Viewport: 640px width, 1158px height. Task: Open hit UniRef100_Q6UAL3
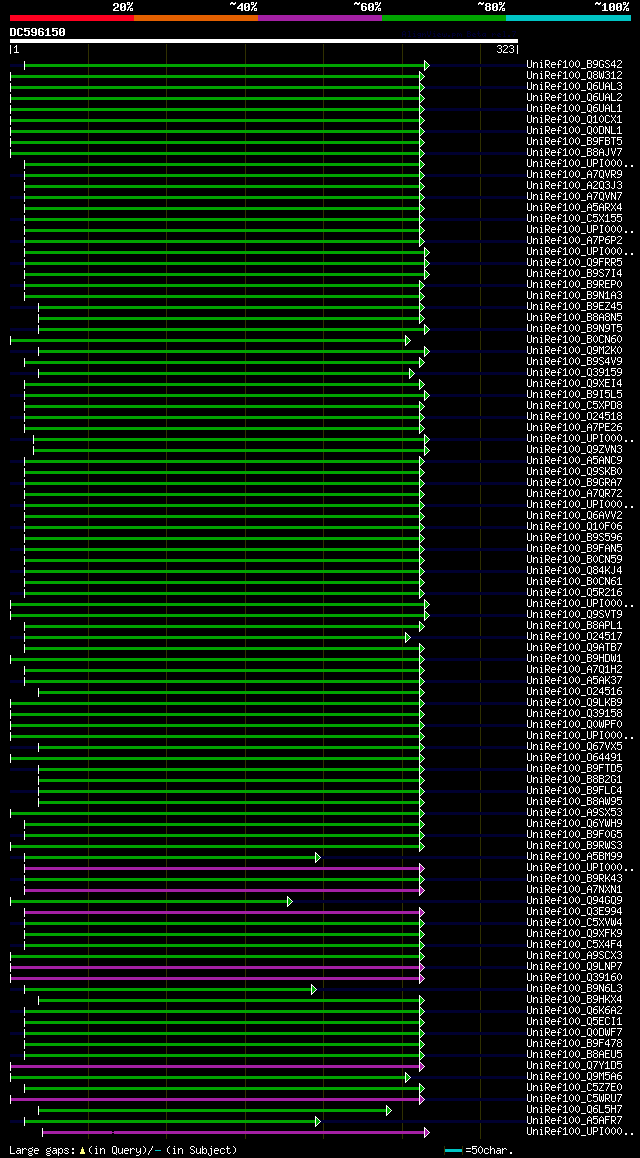(x=574, y=86)
